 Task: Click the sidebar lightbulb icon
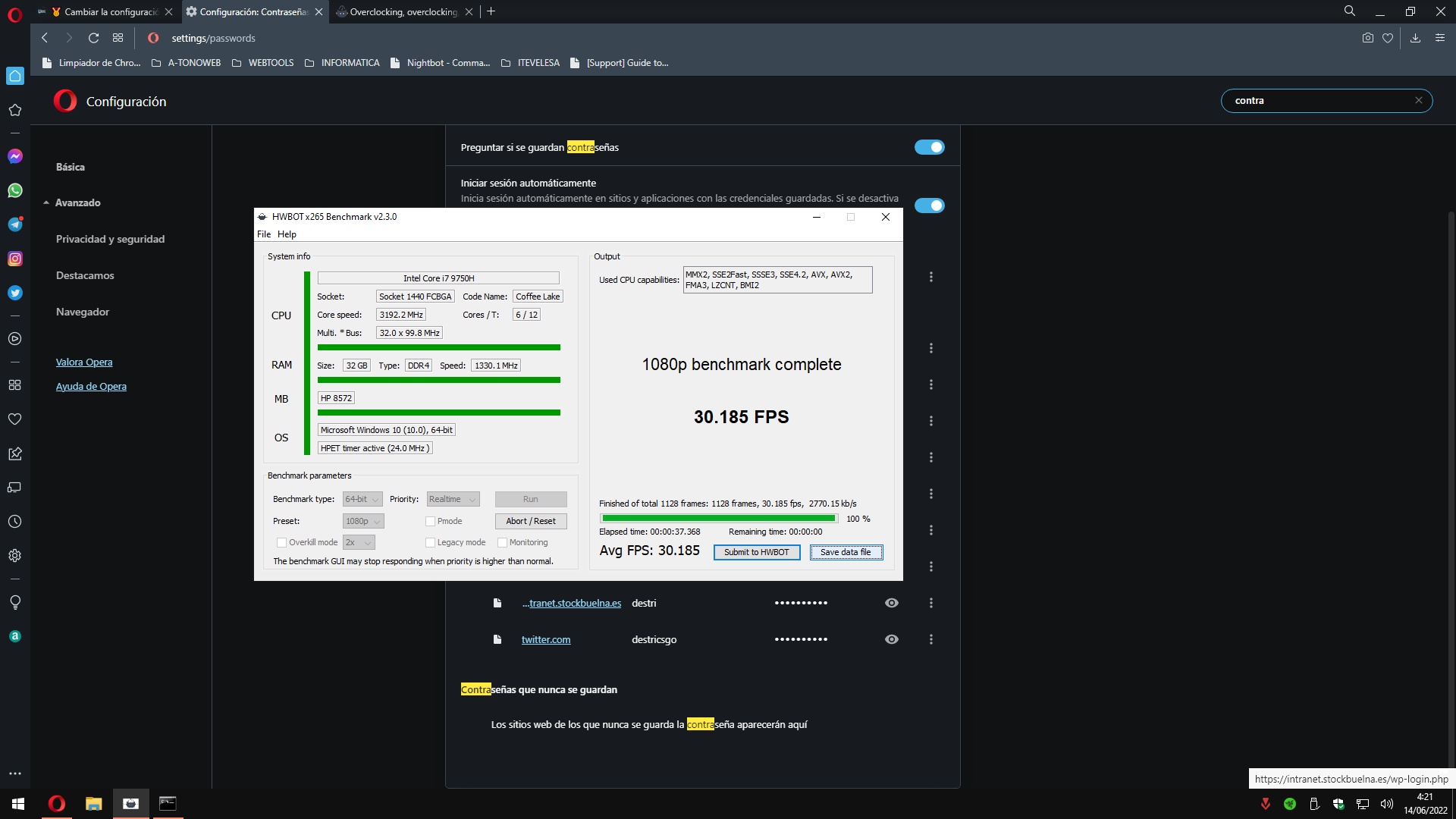click(x=15, y=602)
